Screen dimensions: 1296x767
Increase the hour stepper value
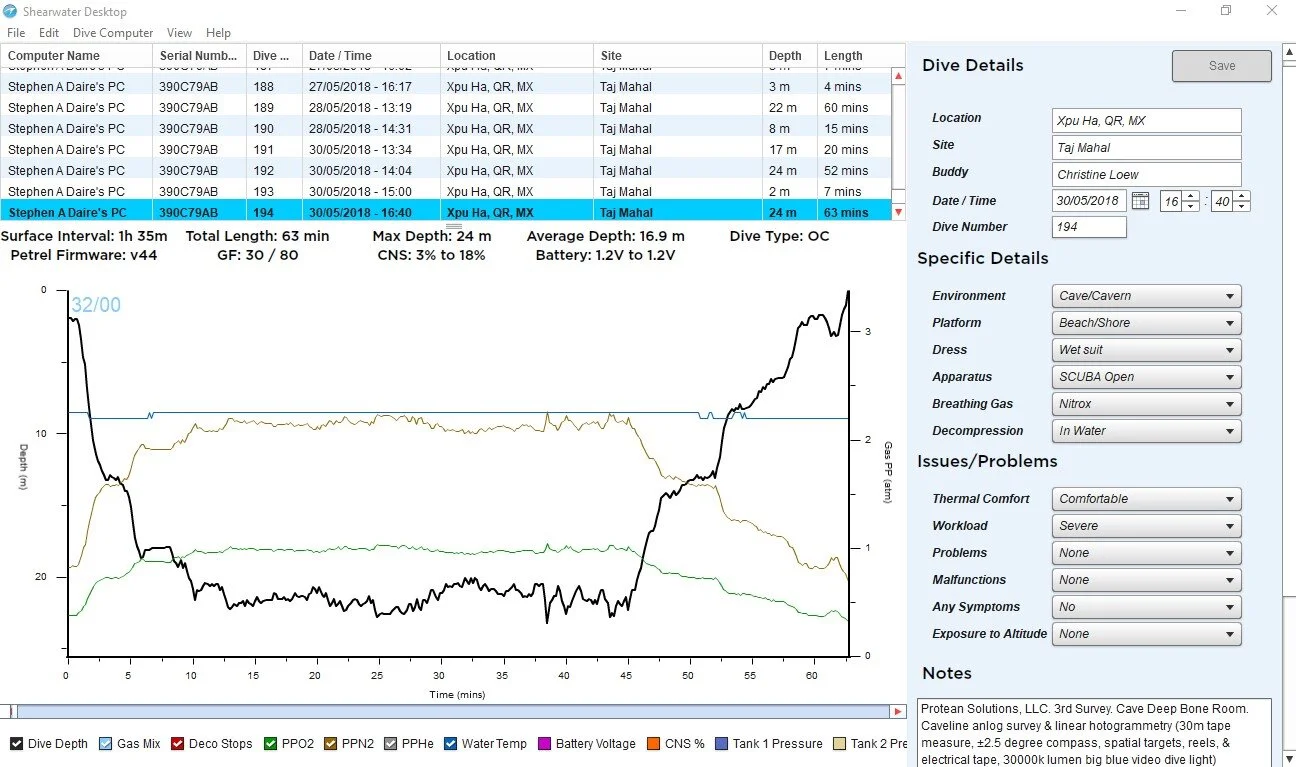1191,196
